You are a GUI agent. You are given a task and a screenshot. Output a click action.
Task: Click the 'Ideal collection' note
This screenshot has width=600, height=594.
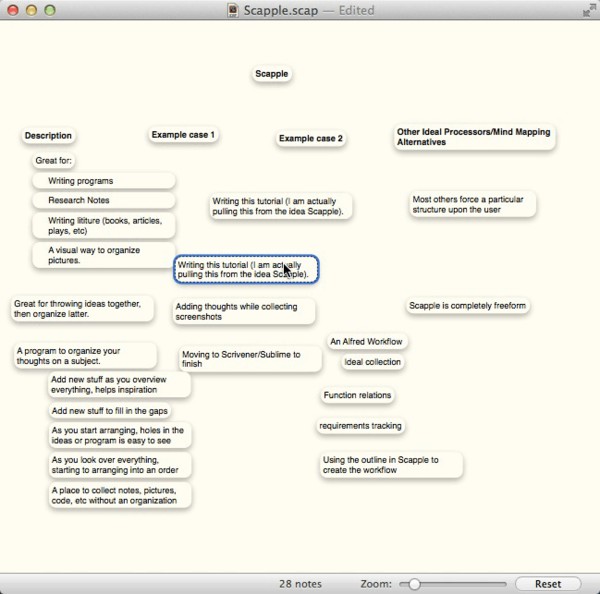coord(372,362)
